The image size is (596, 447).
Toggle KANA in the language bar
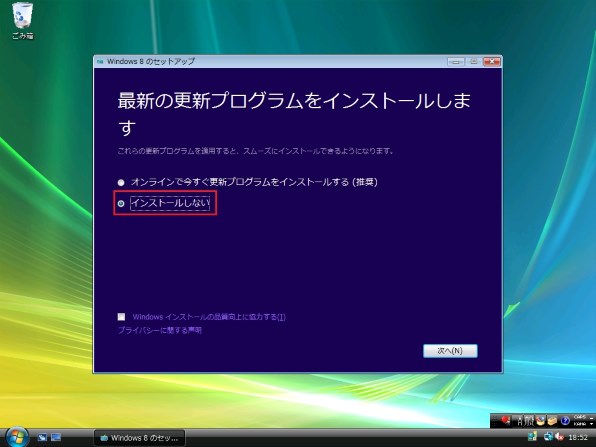(x=580, y=423)
